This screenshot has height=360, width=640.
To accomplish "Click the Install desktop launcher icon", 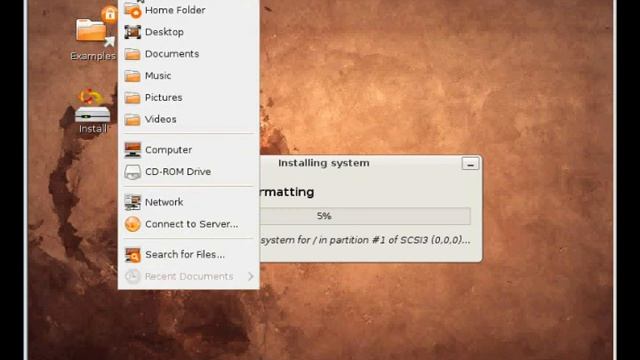I will [93, 111].
